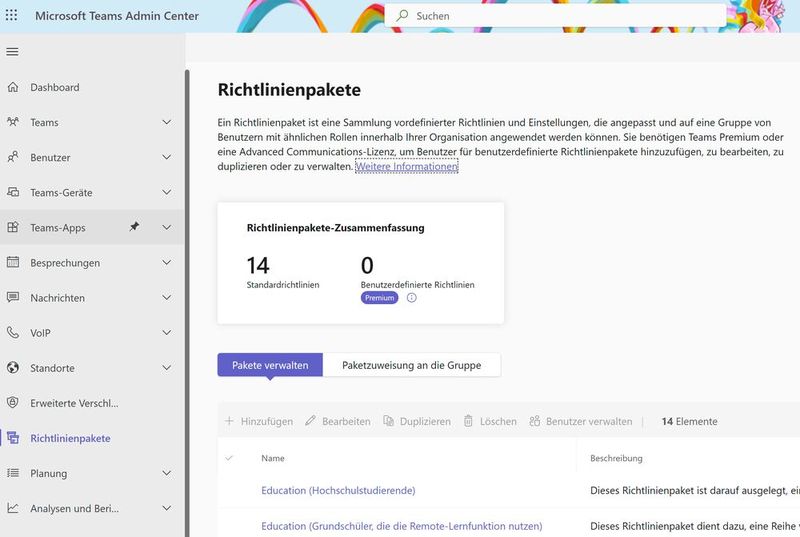Expand the Benutzer menu chevron

(166, 157)
